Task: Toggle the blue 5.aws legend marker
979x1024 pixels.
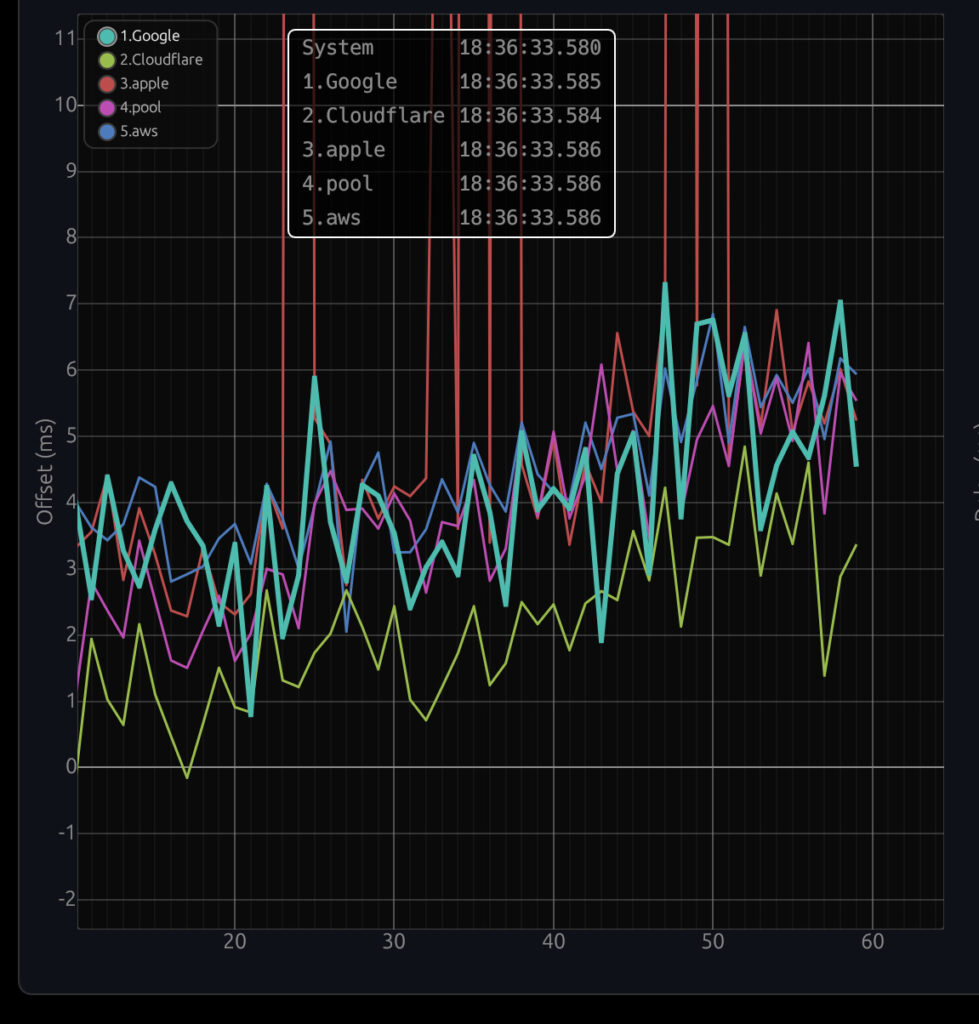Action: point(106,132)
